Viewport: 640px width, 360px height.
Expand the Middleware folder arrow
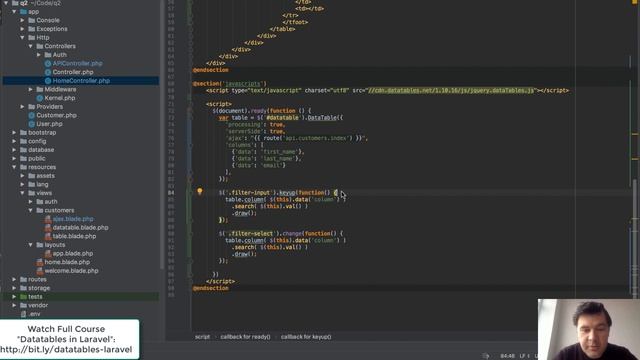[x=31, y=89]
